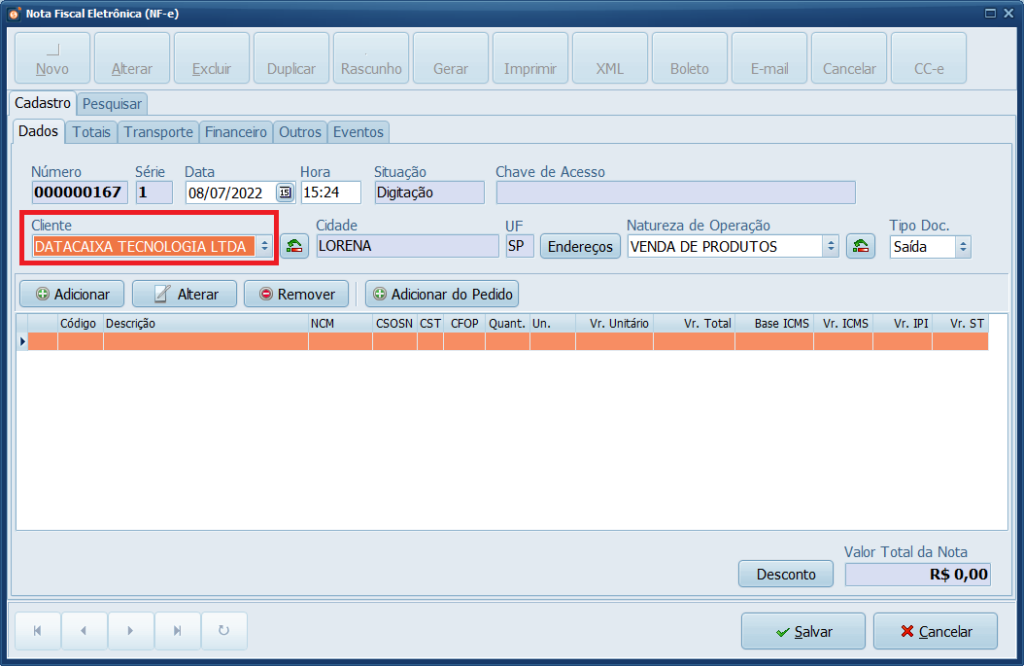Click the lookup icon next to Cliente
This screenshot has width=1024, height=666.
(x=294, y=246)
